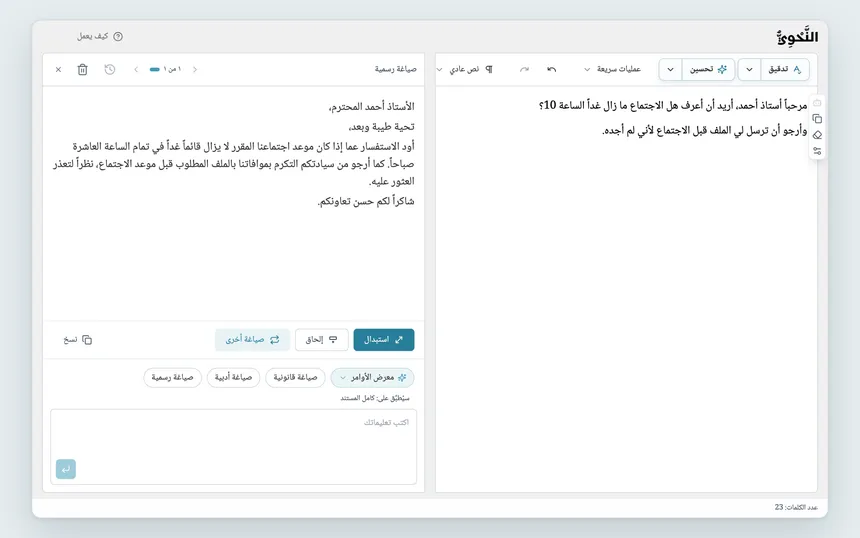Select the صياغة أدبية chip
Image resolution: width=860 pixels, height=538 pixels.
coord(233,377)
